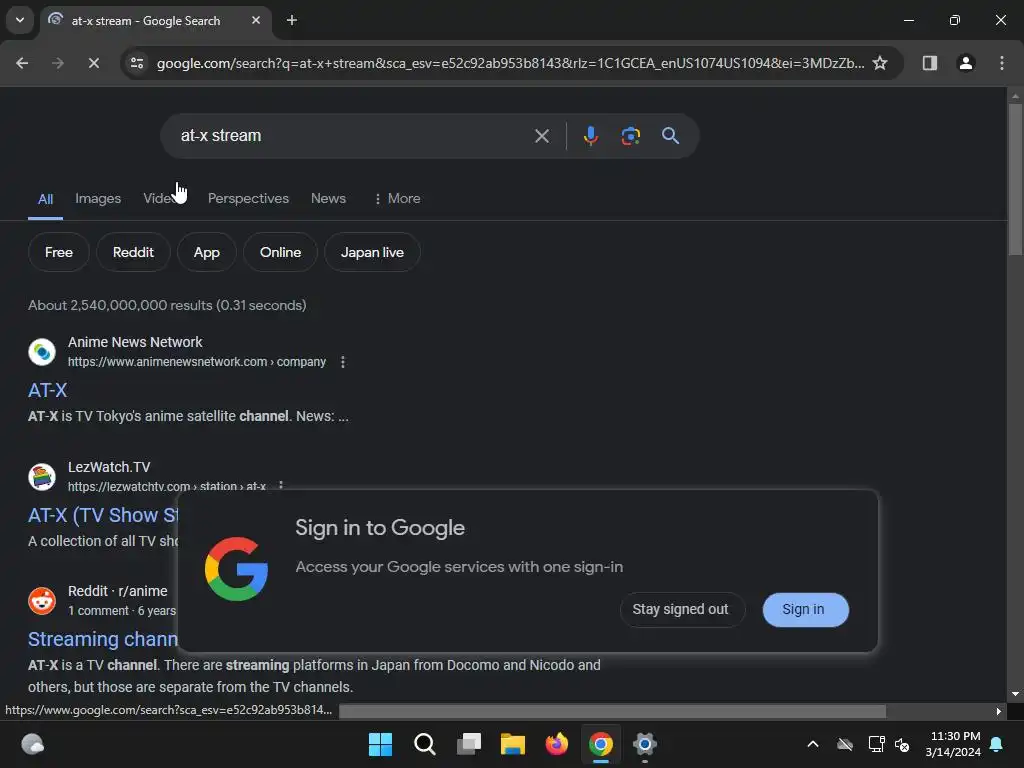Launch Firefox from the taskbar

click(x=557, y=744)
